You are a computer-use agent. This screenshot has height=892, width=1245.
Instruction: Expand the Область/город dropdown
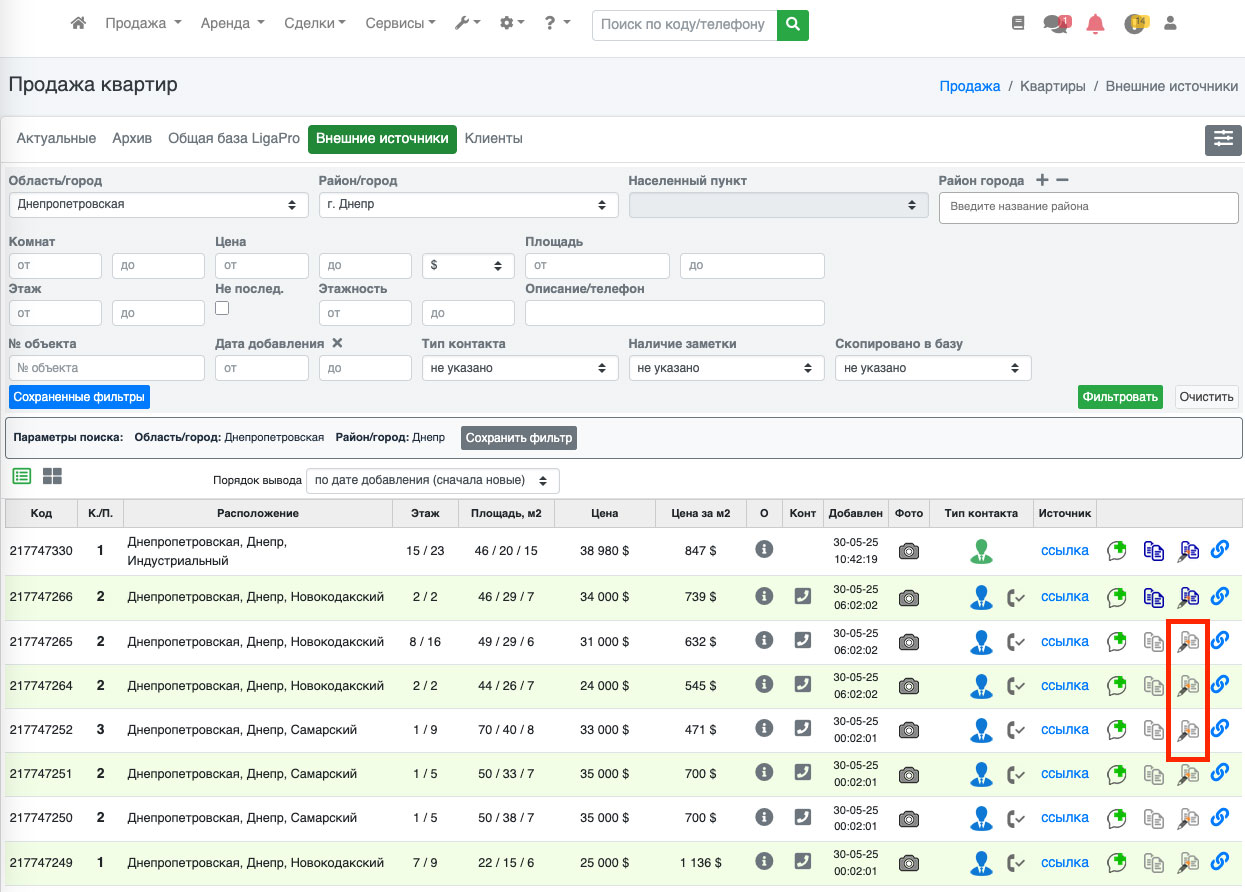pos(157,204)
